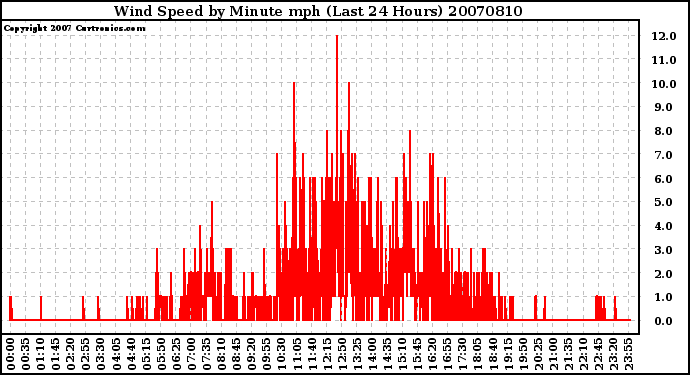Click the 14:35 time label
This screenshot has width=690, height=375.
tap(387, 354)
